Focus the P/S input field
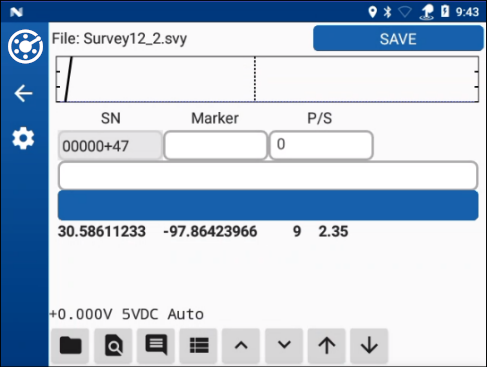The image size is (487, 367). click(x=321, y=145)
